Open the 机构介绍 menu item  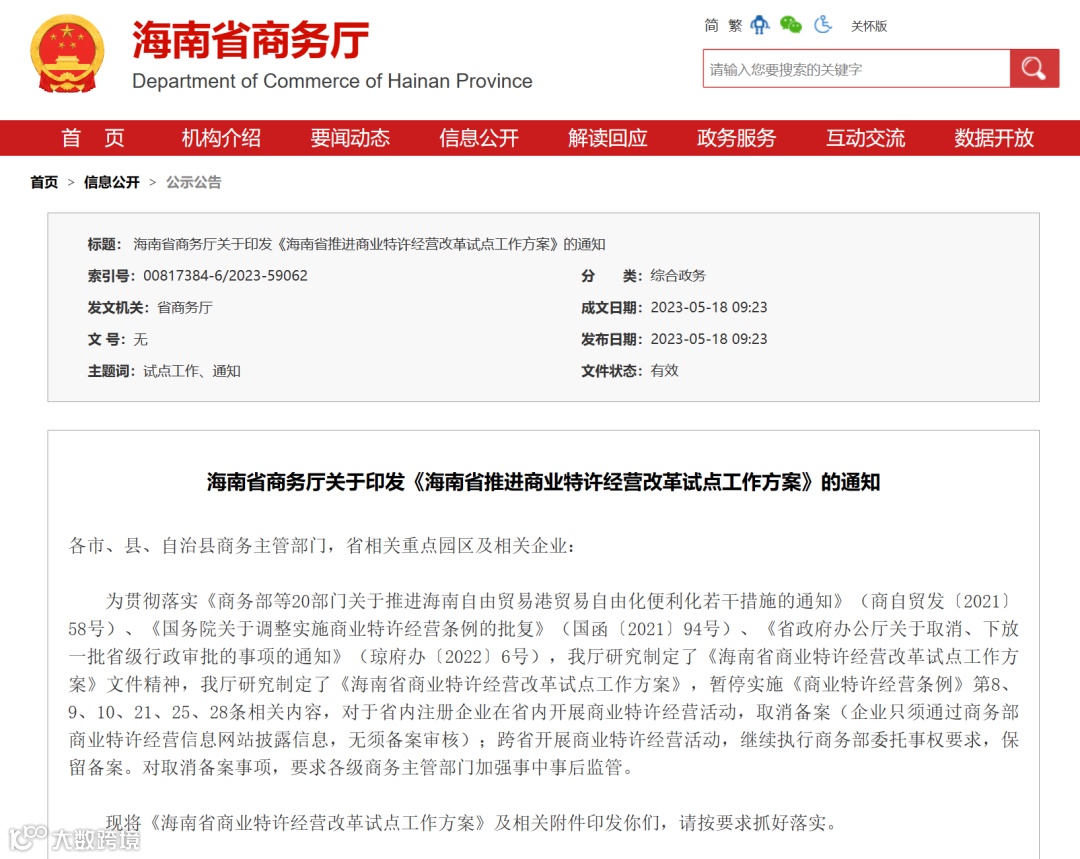pos(221,138)
